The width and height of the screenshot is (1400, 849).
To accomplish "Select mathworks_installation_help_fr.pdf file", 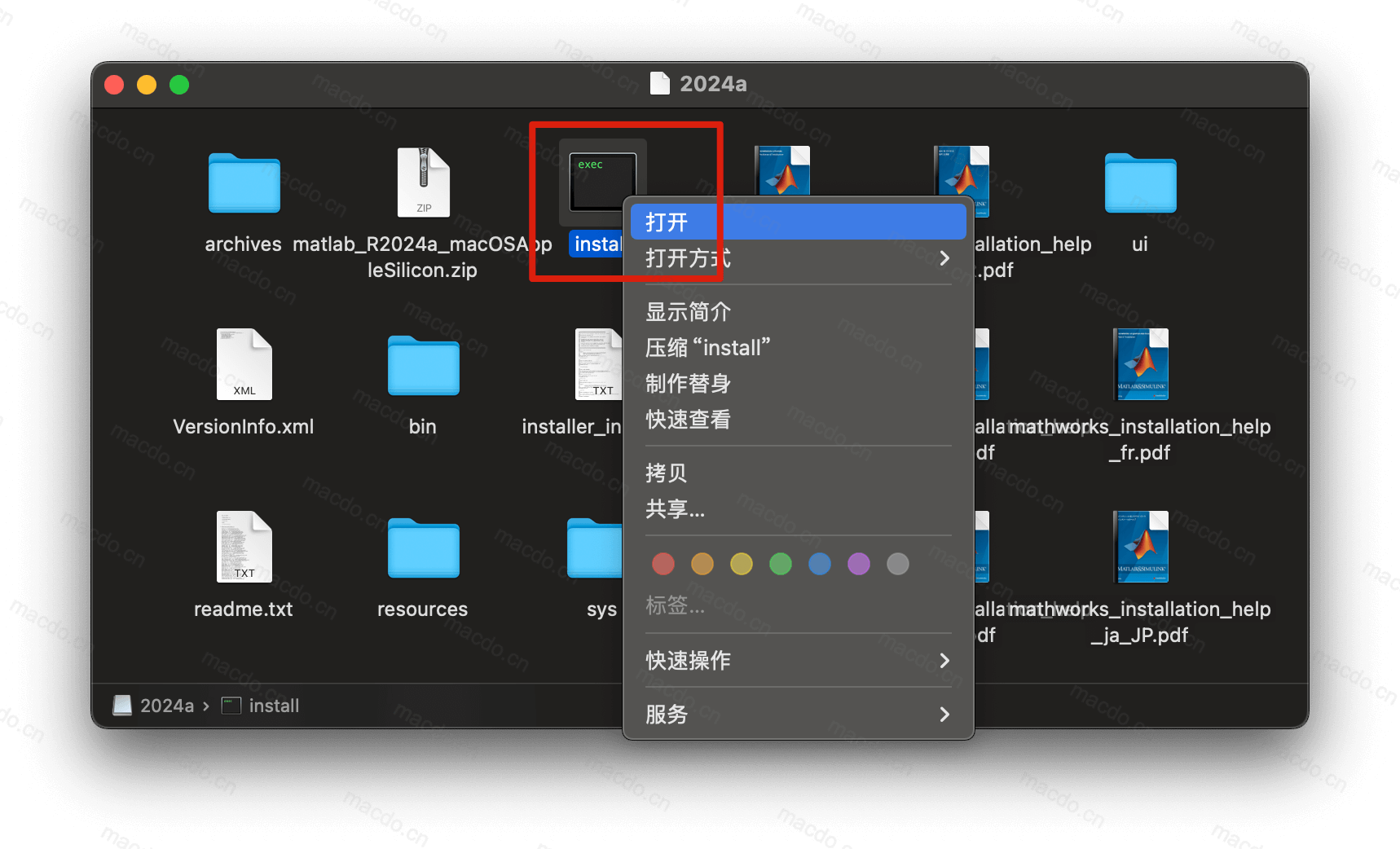I will pos(1141,365).
